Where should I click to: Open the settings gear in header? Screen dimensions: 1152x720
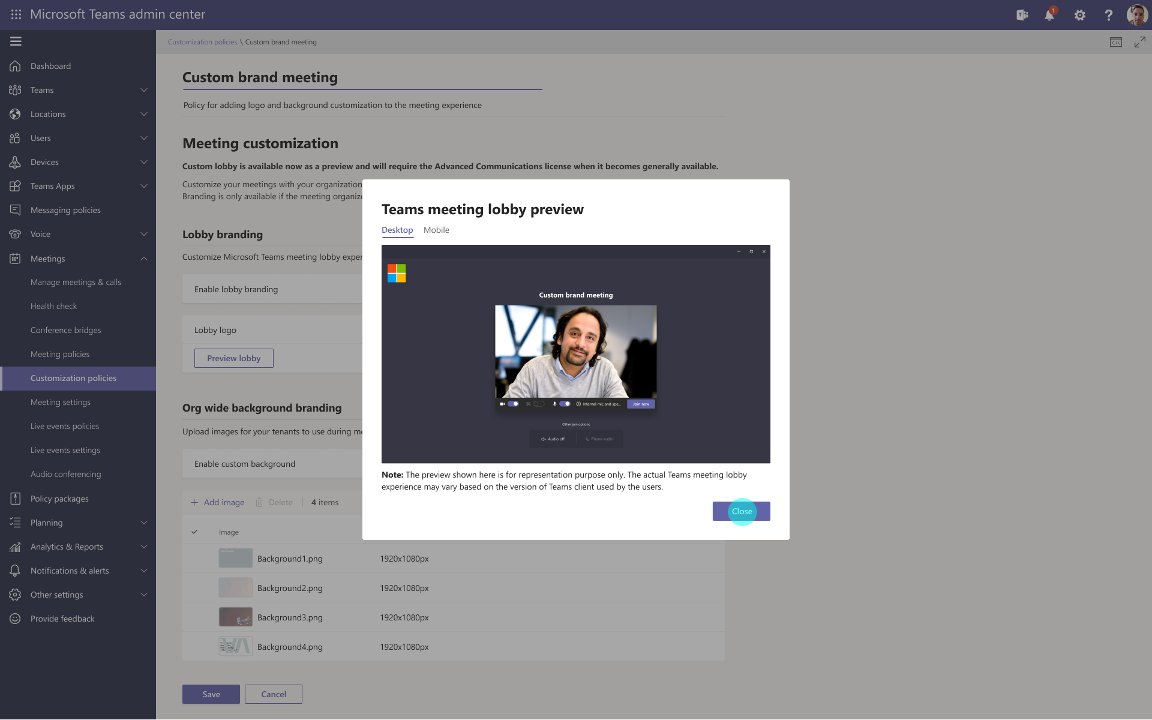click(x=1079, y=15)
